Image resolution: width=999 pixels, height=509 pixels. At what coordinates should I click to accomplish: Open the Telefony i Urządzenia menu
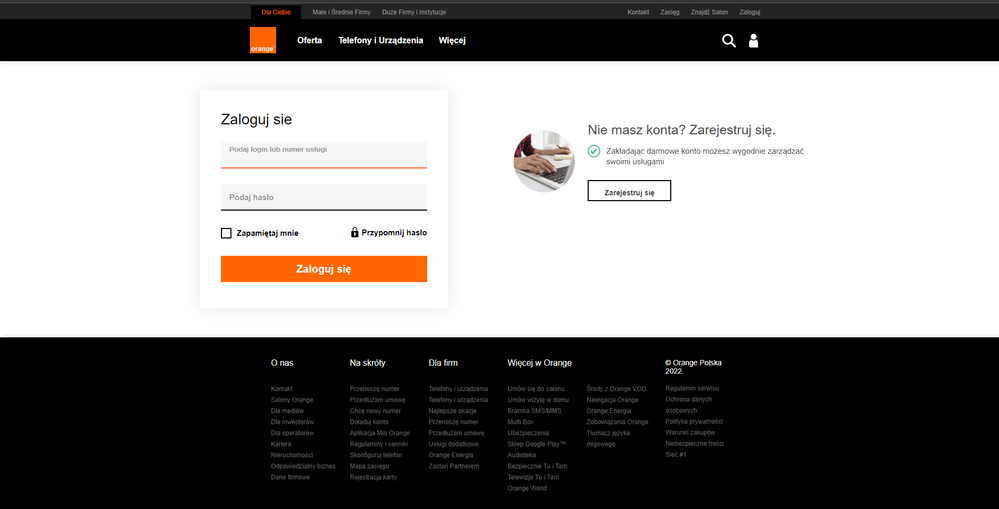click(x=380, y=40)
